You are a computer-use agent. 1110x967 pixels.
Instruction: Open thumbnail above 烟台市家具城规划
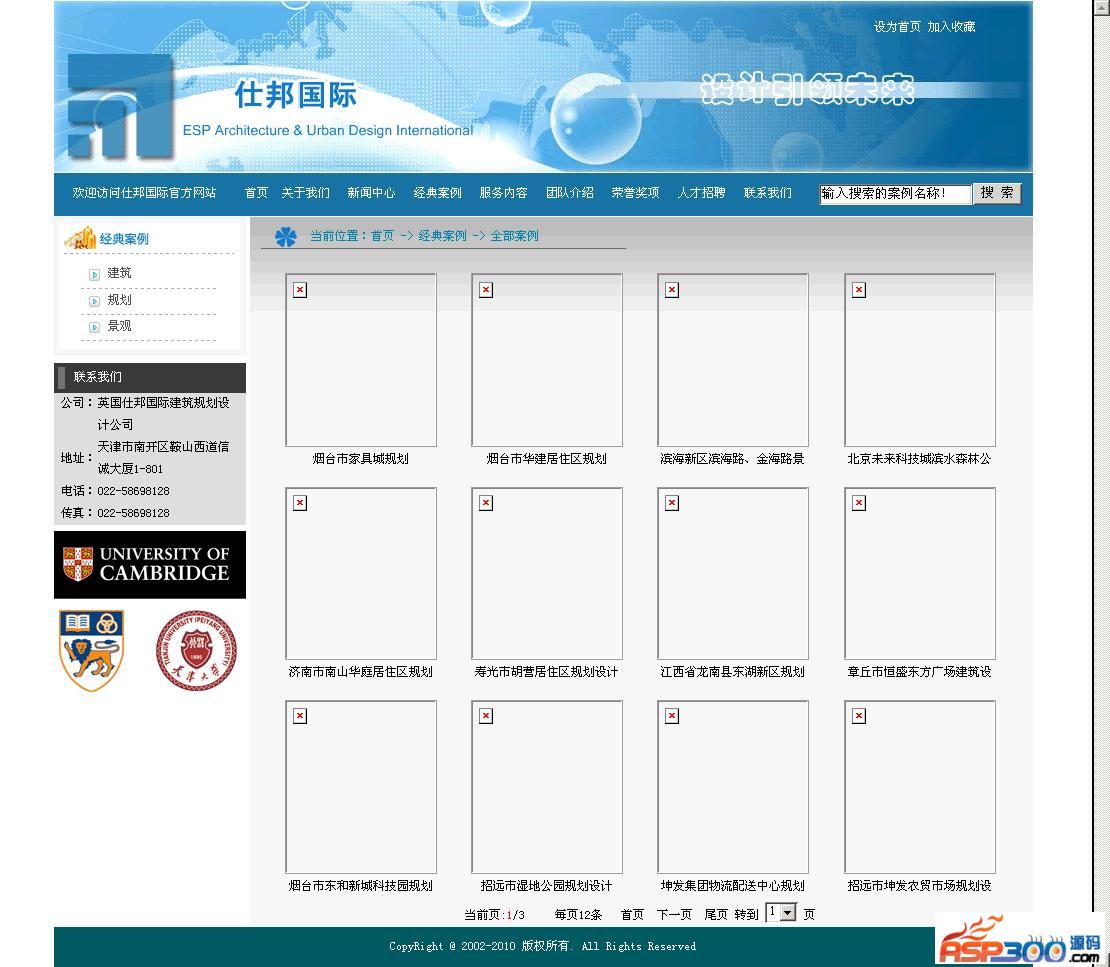[361, 360]
